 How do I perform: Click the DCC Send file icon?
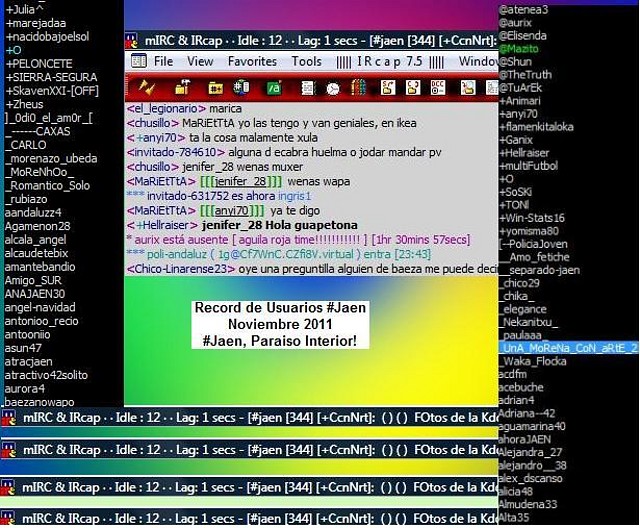pos(388,87)
